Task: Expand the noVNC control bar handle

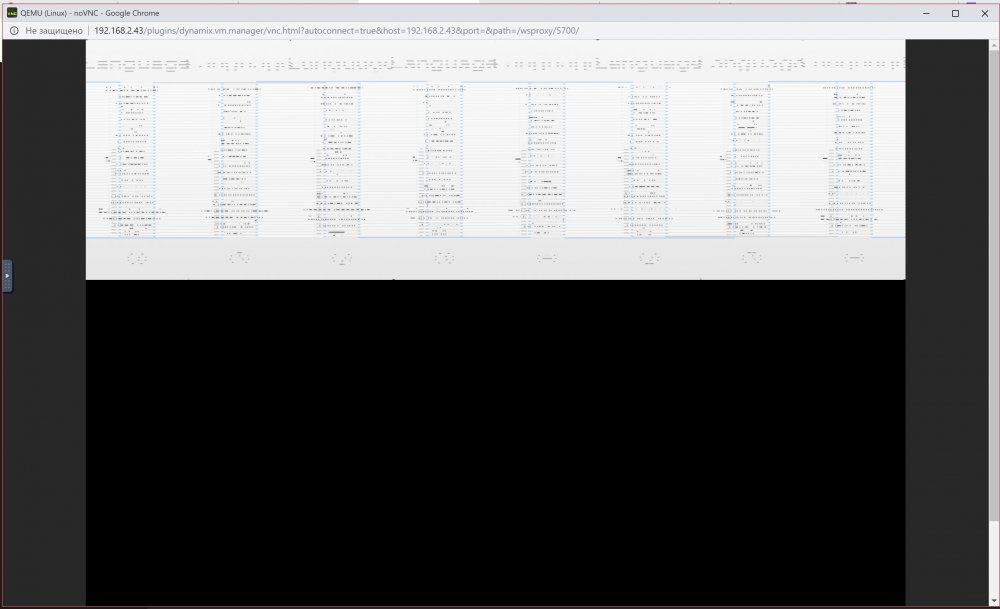Action: tap(7, 276)
